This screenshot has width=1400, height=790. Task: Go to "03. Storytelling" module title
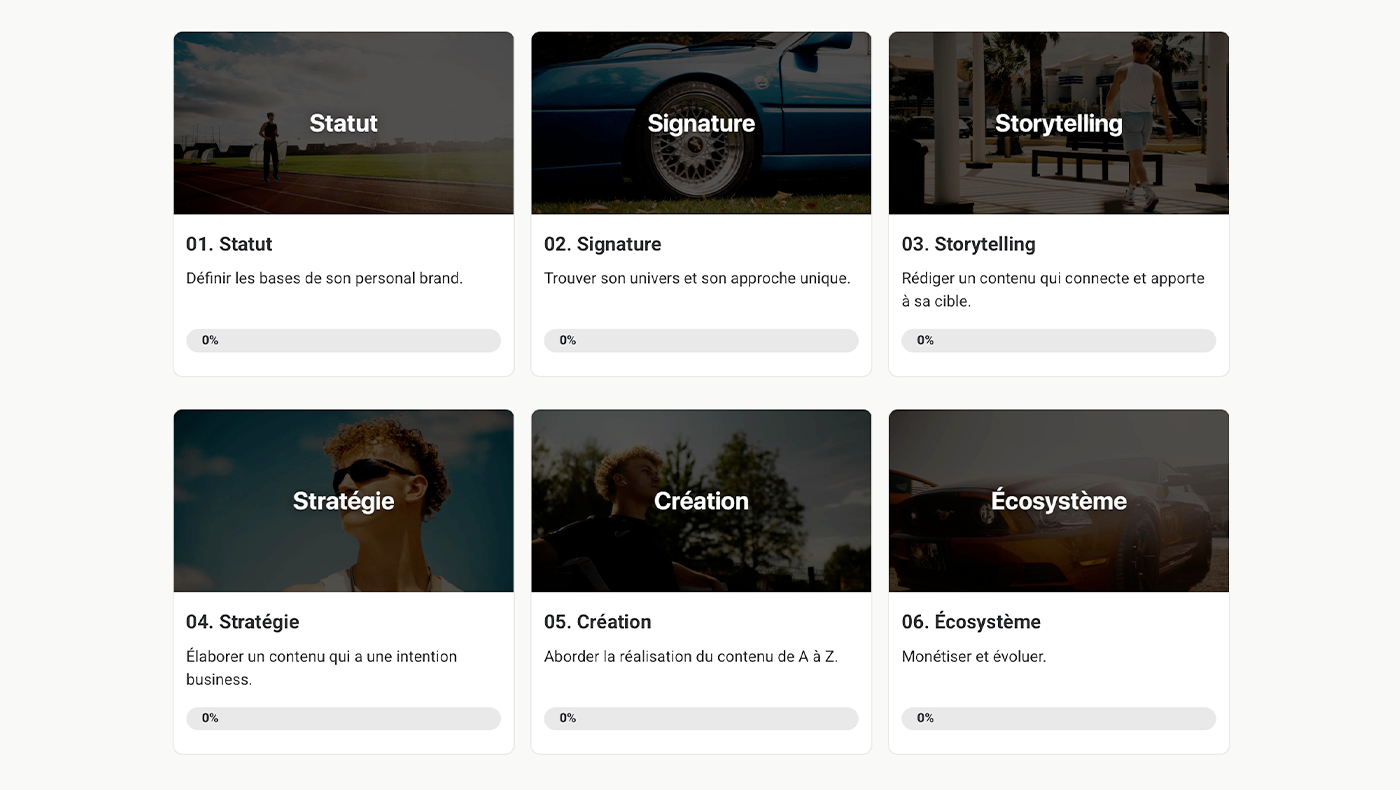[x=968, y=244]
